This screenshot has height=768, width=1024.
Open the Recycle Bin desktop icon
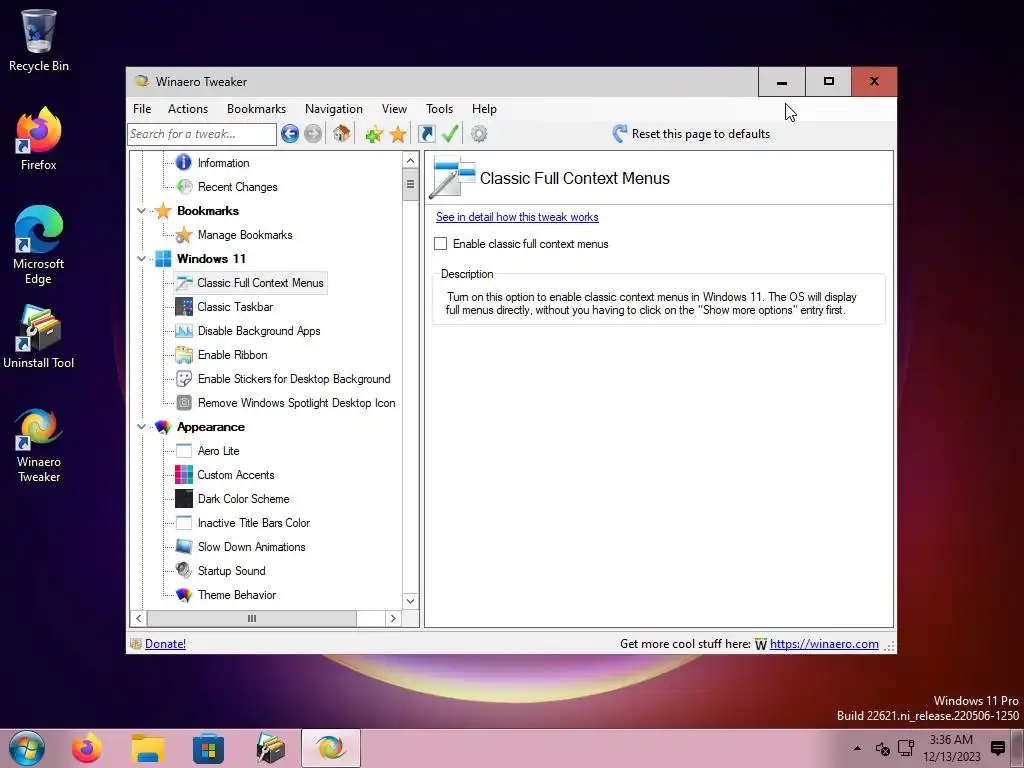[39, 40]
